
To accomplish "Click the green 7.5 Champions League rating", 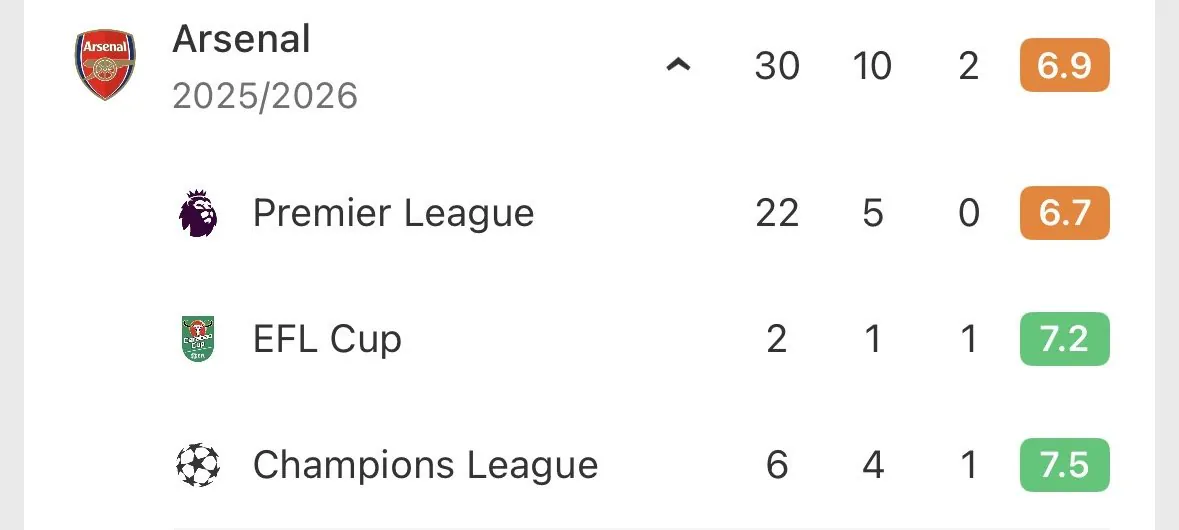I will pos(1064,465).
